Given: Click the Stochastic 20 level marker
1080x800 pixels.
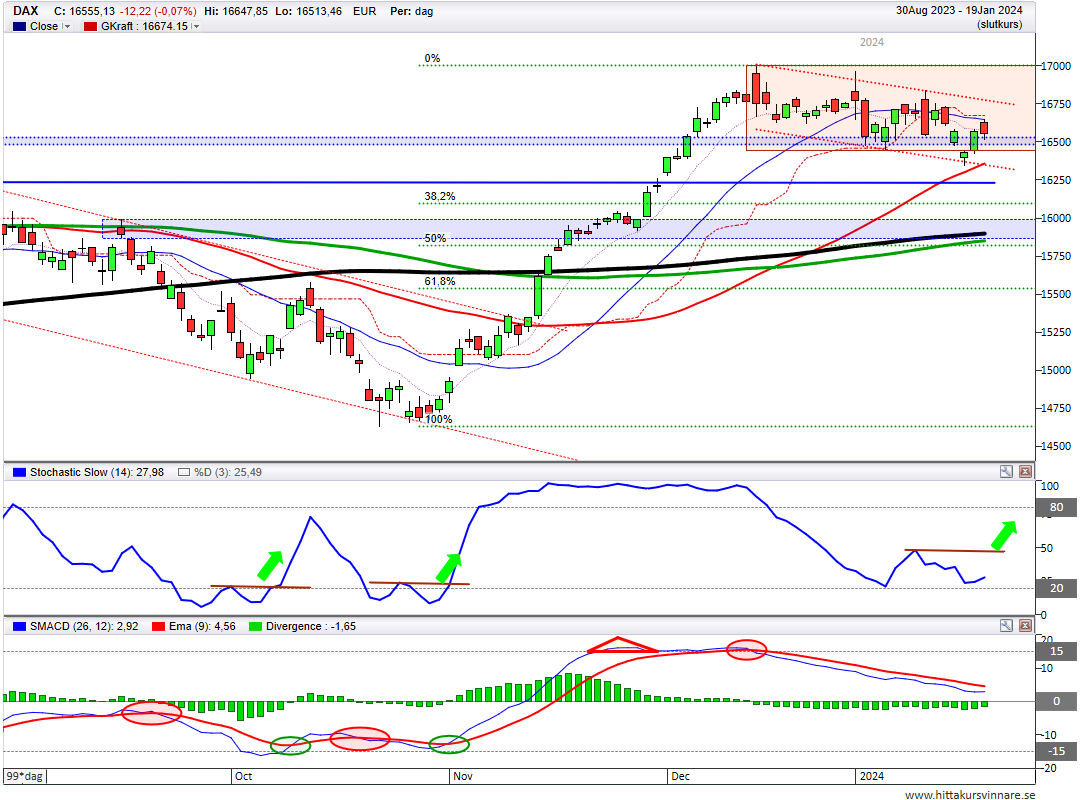Looking at the screenshot, I should [1056, 588].
